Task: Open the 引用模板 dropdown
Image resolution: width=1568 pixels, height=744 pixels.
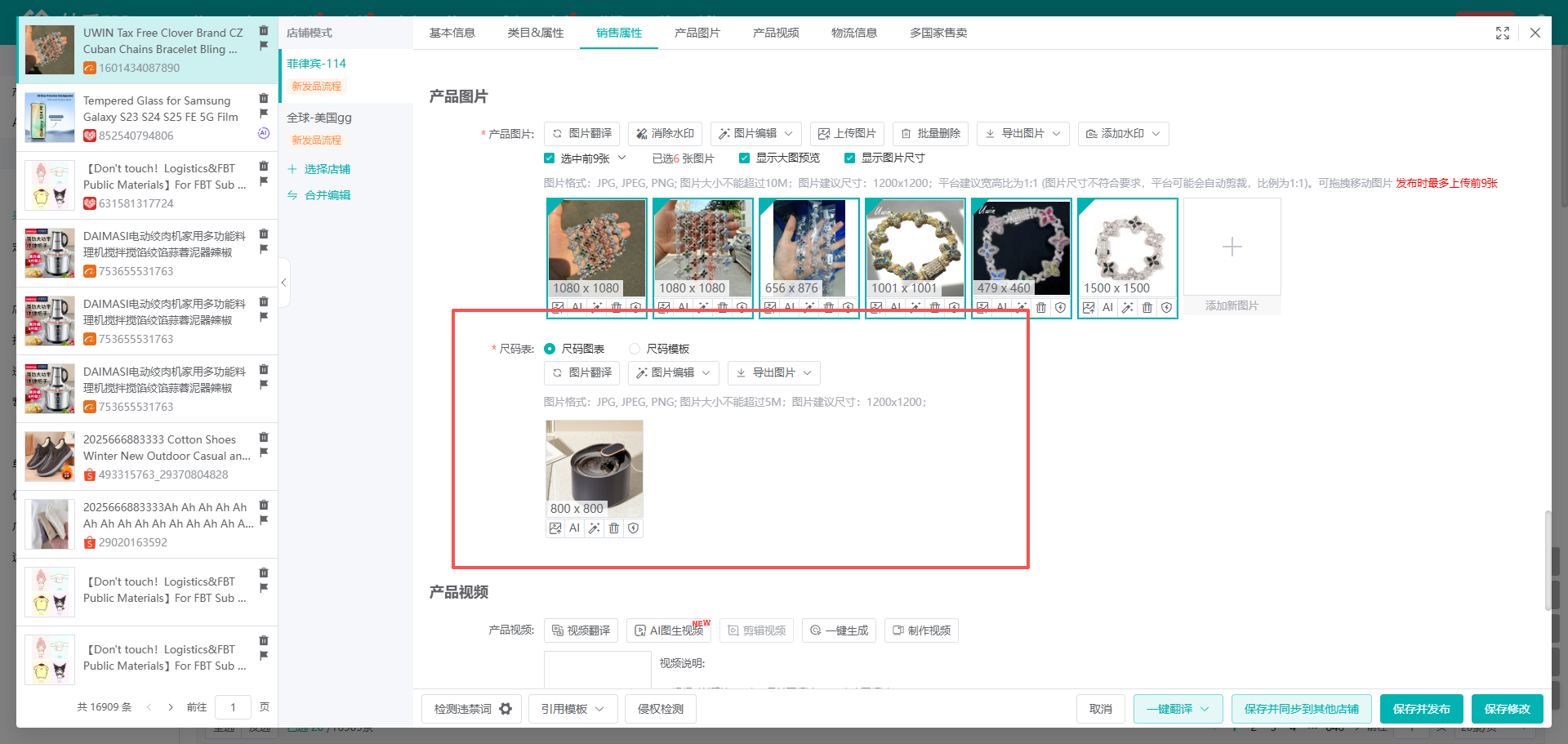Action: [x=572, y=709]
